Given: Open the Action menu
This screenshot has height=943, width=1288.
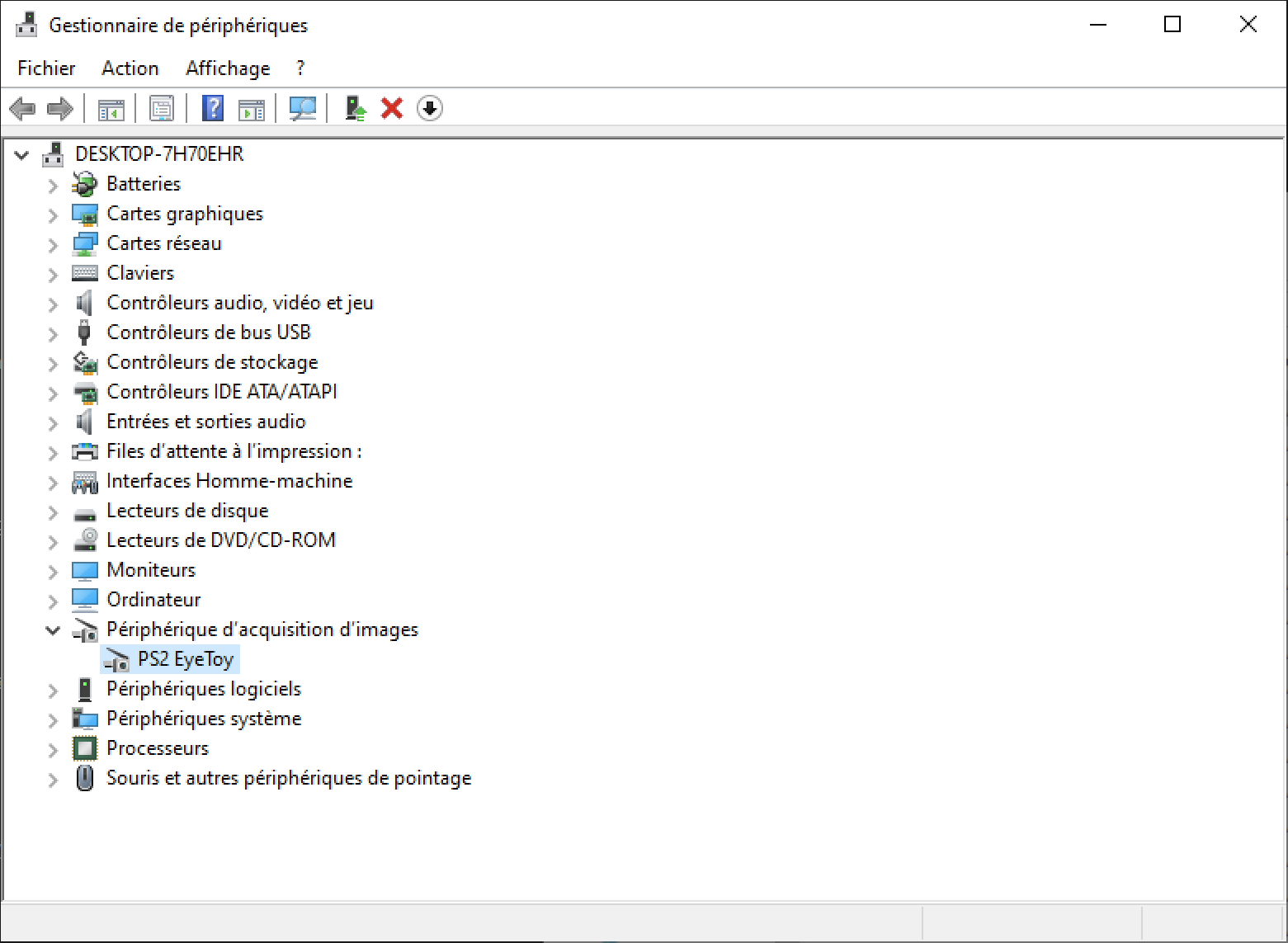Looking at the screenshot, I should click(x=130, y=68).
